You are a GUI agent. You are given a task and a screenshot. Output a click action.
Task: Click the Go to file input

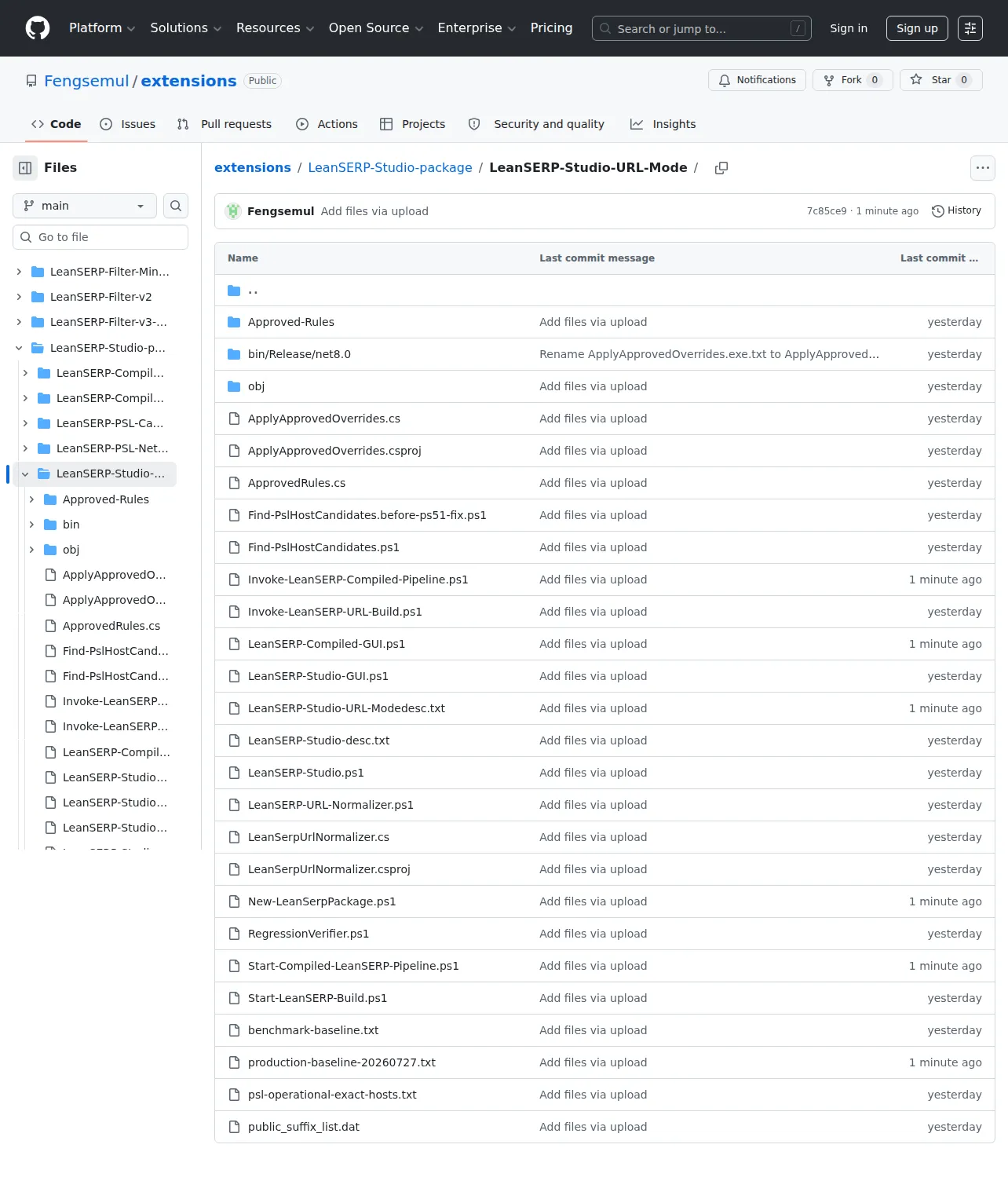point(100,237)
